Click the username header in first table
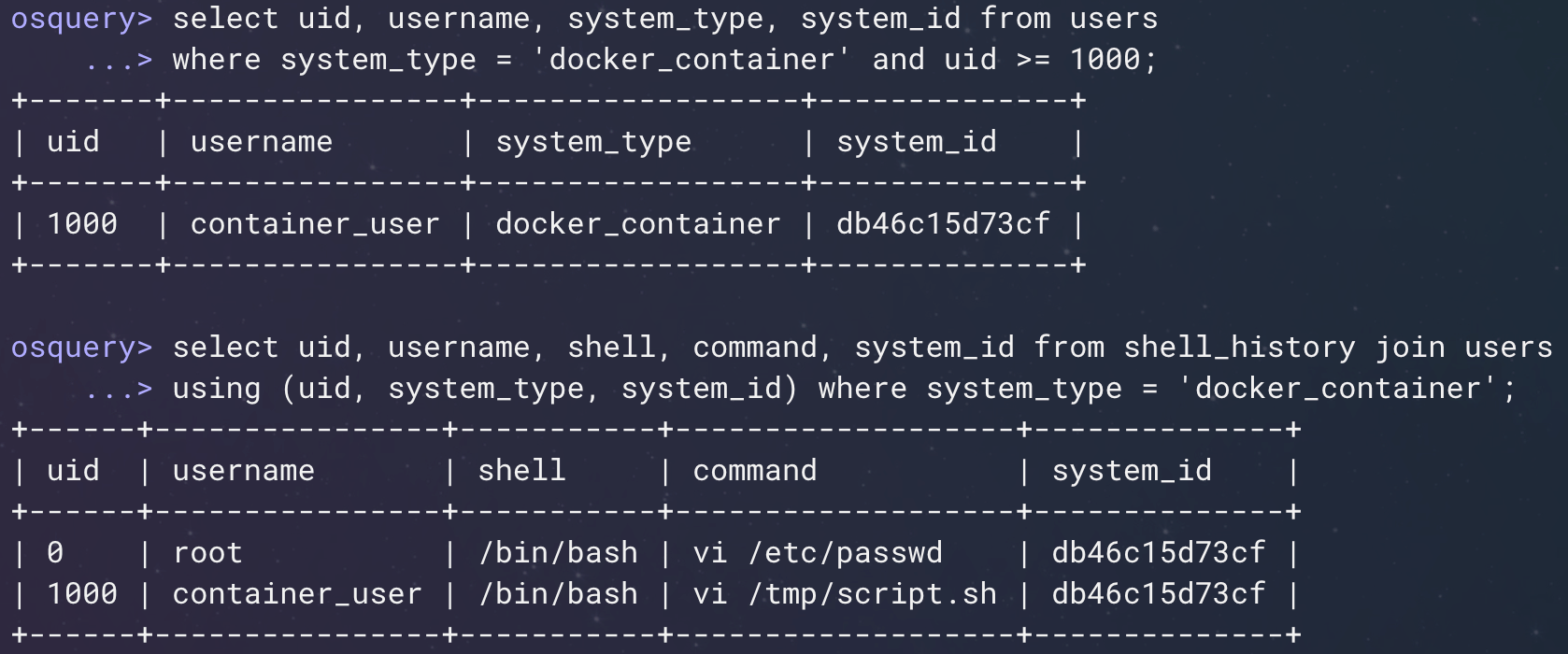Image resolution: width=1568 pixels, height=654 pixels. (262, 142)
